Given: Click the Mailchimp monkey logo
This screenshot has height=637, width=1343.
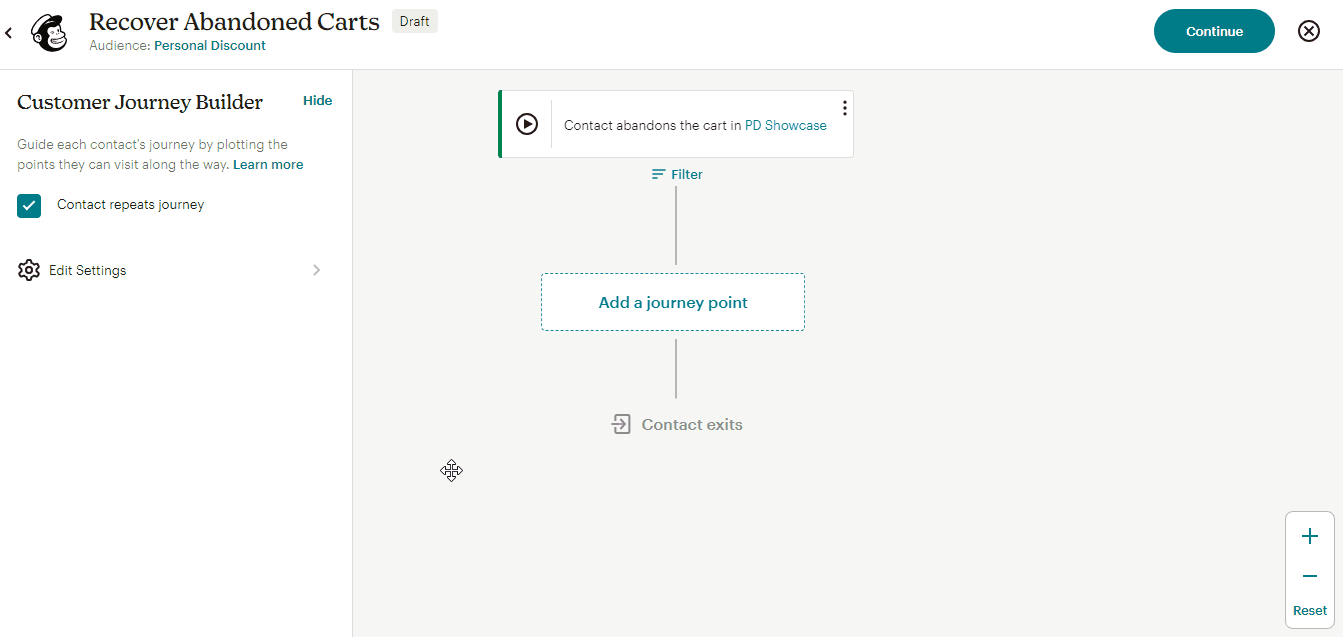Looking at the screenshot, I should 49,32.
